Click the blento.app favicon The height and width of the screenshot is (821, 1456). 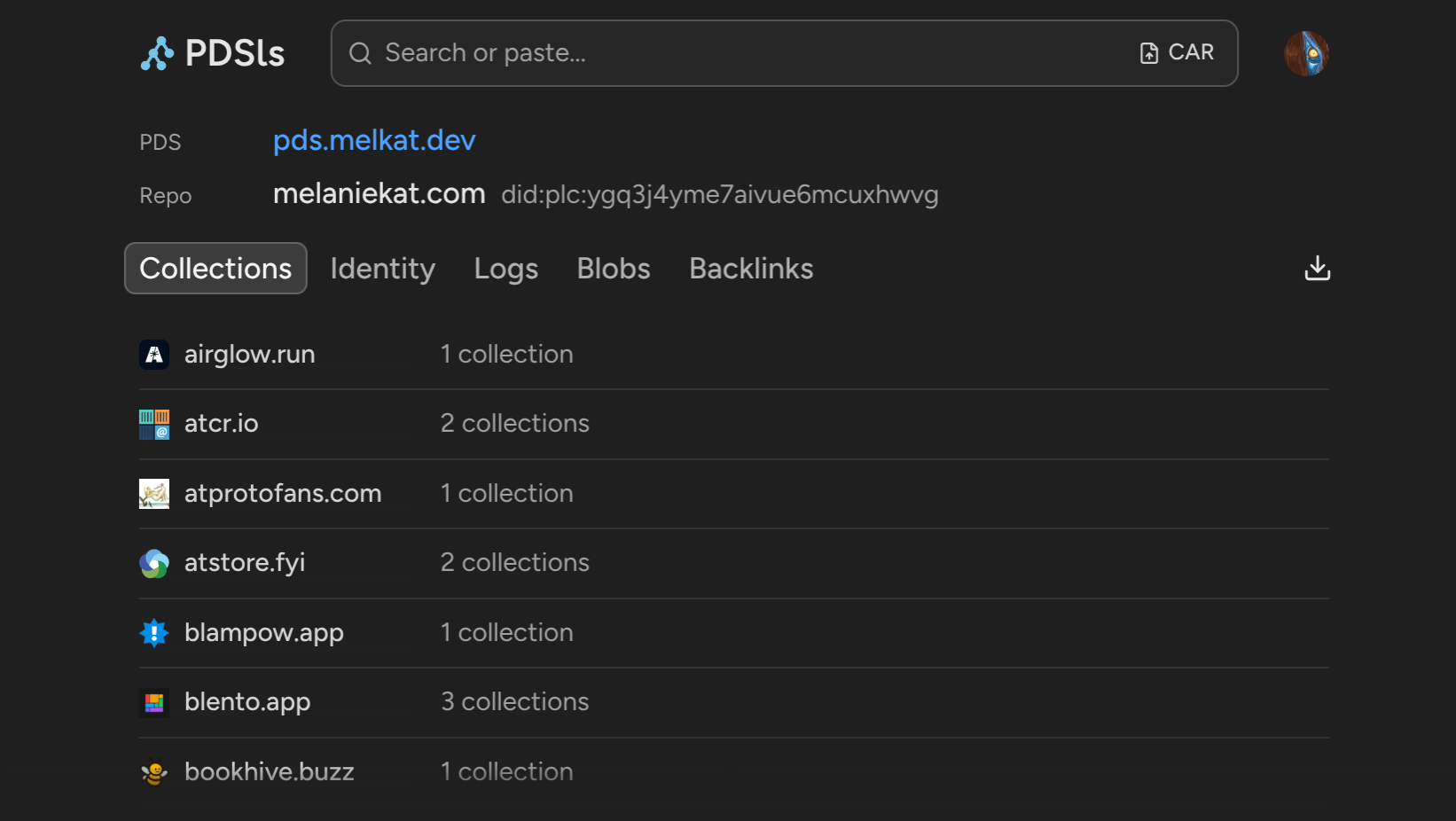pyautogui.click(x=154, y=702)
